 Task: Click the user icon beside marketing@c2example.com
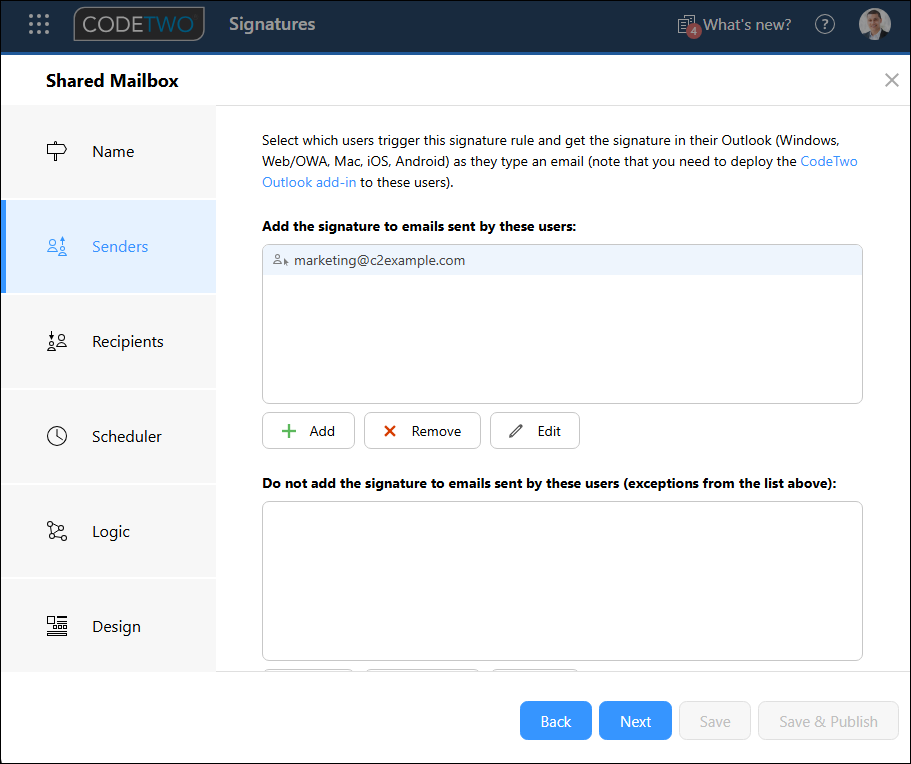(x=281, y=260)
